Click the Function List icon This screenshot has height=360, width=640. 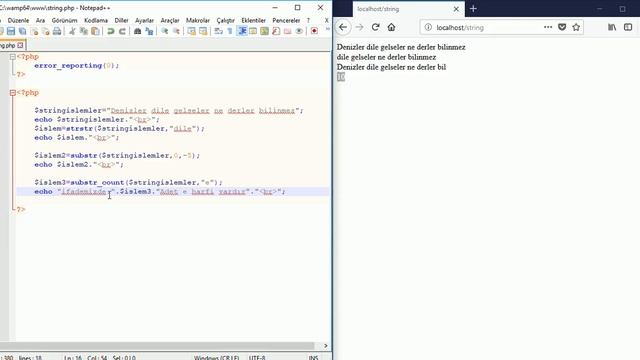point(276,31)
